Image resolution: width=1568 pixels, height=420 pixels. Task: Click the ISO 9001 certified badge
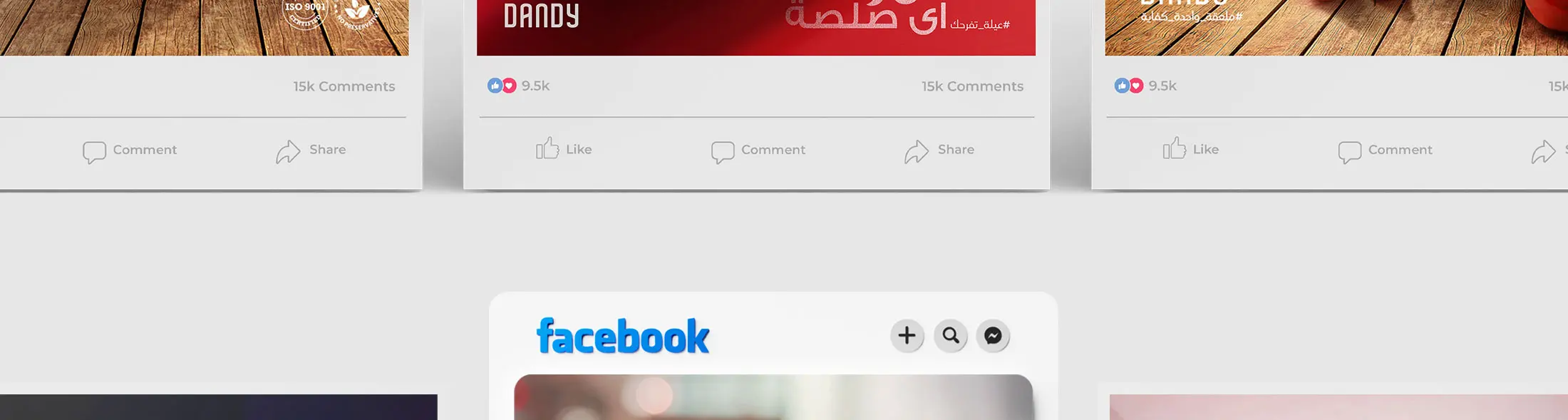click(x=305, y=14)
